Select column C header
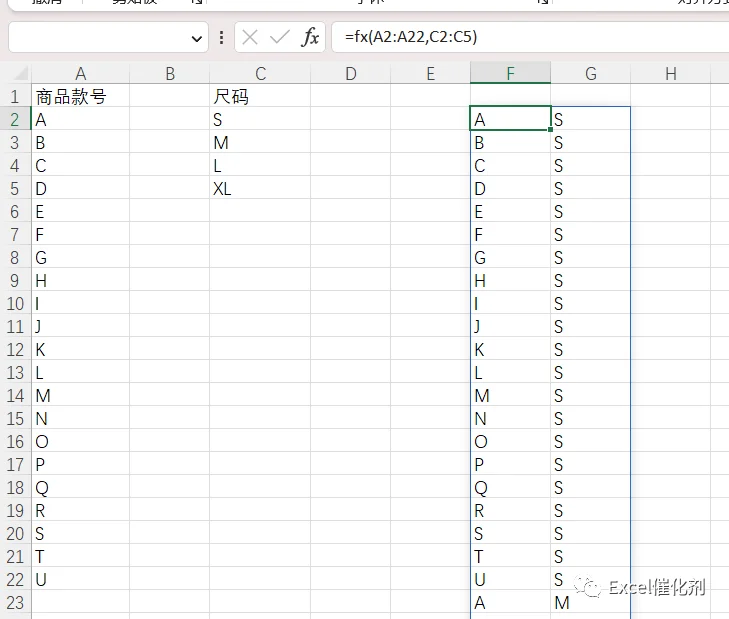The width and height of the screenshot is (729, 619). pyautogui.click(x=260, y=73)
